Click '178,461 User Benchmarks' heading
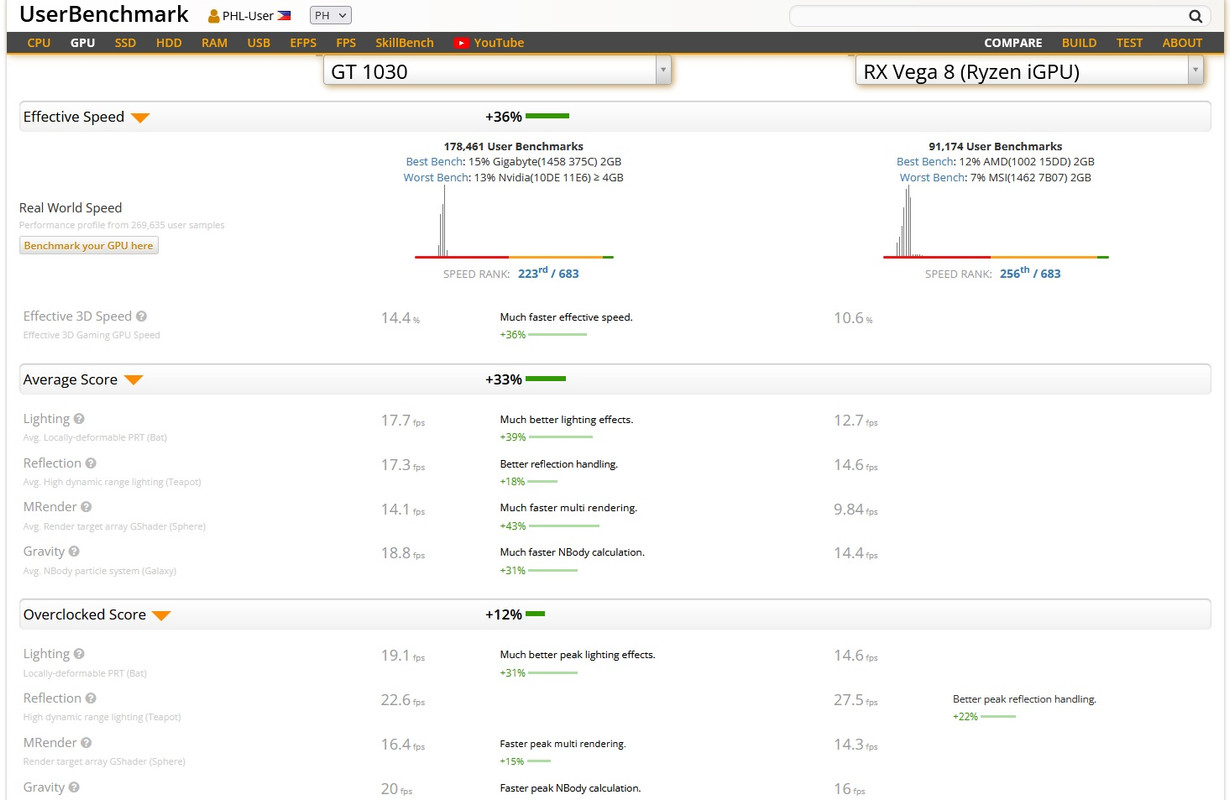This screenshot has height=800, width=1230. pyautogui.click(x=514, y=146)
